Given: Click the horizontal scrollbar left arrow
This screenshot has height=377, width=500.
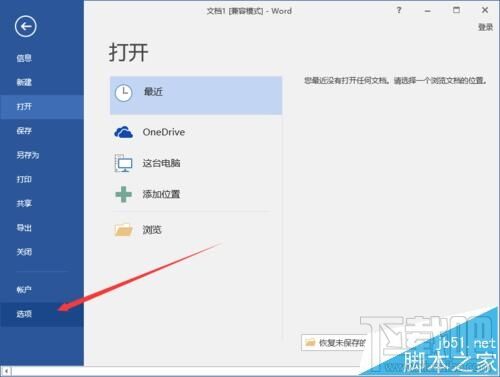Looking at the screenshot, I should pos(6,371).
